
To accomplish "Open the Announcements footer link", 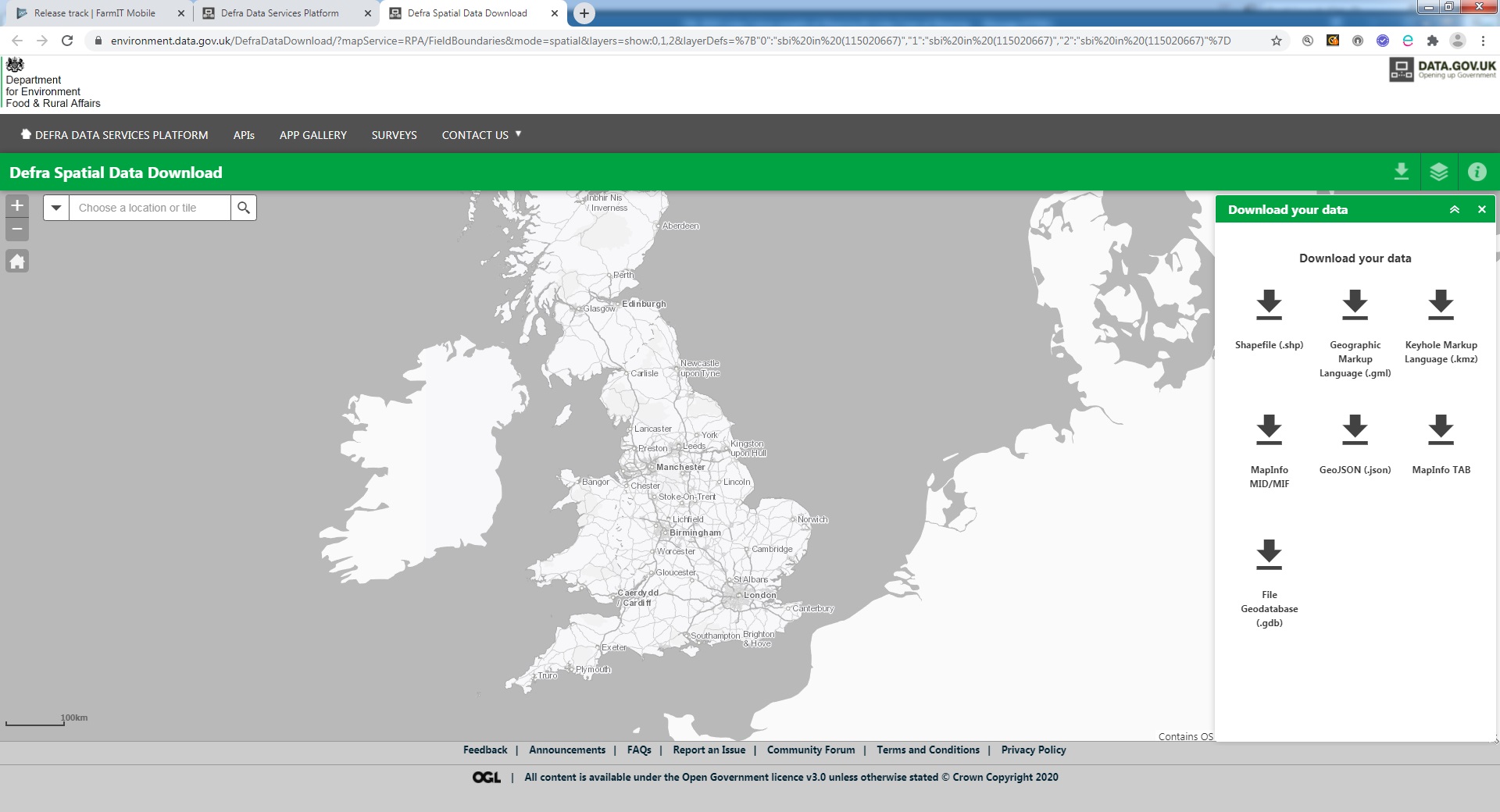I will point(567,750).
